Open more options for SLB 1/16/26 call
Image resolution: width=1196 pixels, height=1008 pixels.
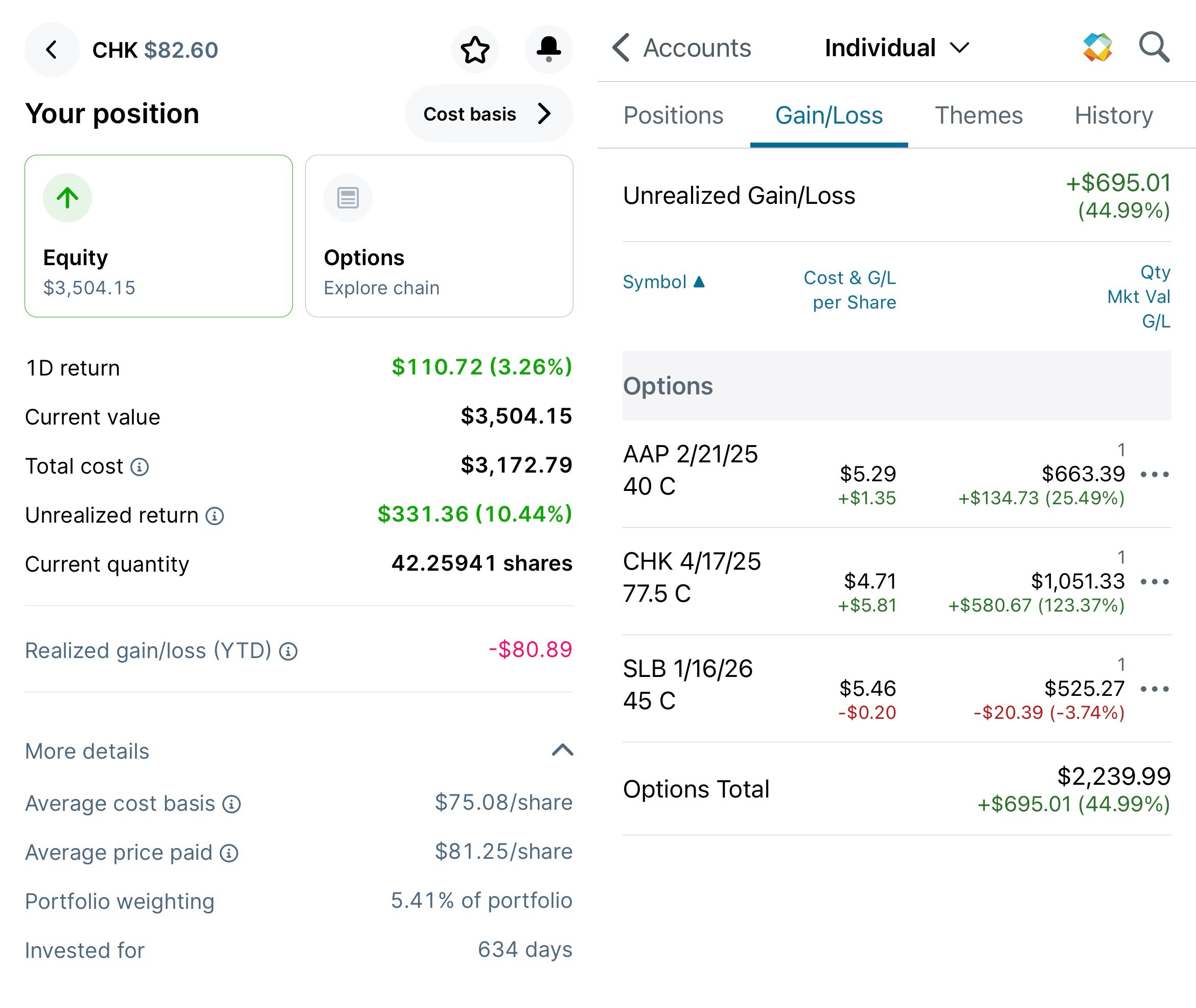(1154, 689)
